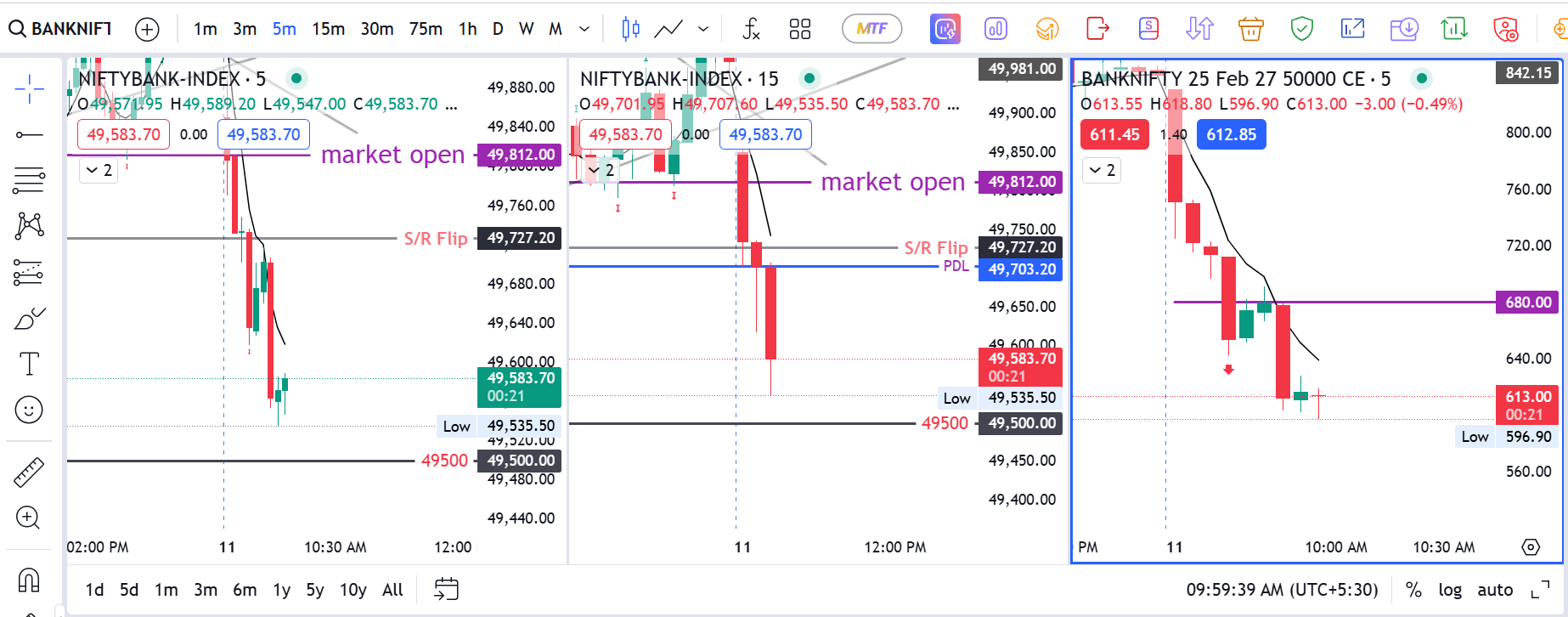Set date range to 5d

(129, 590)
